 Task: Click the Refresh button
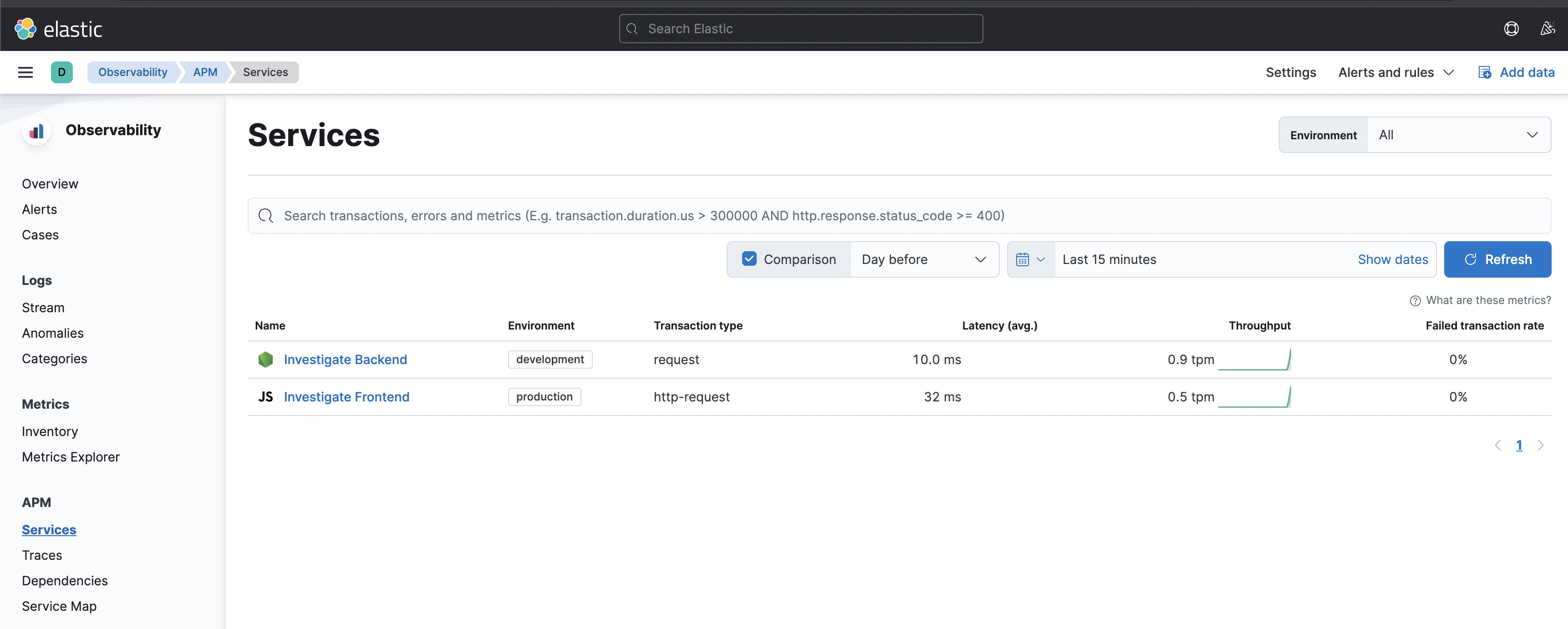pos(1498,259)
